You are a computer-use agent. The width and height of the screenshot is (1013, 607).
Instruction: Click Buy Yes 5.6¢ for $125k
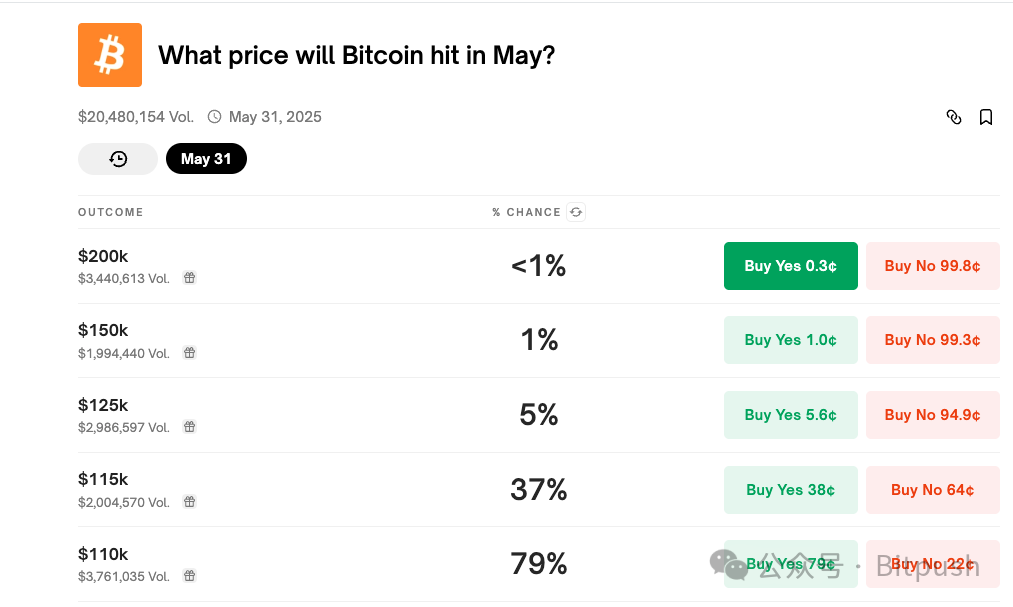click(x=790, y=415)
